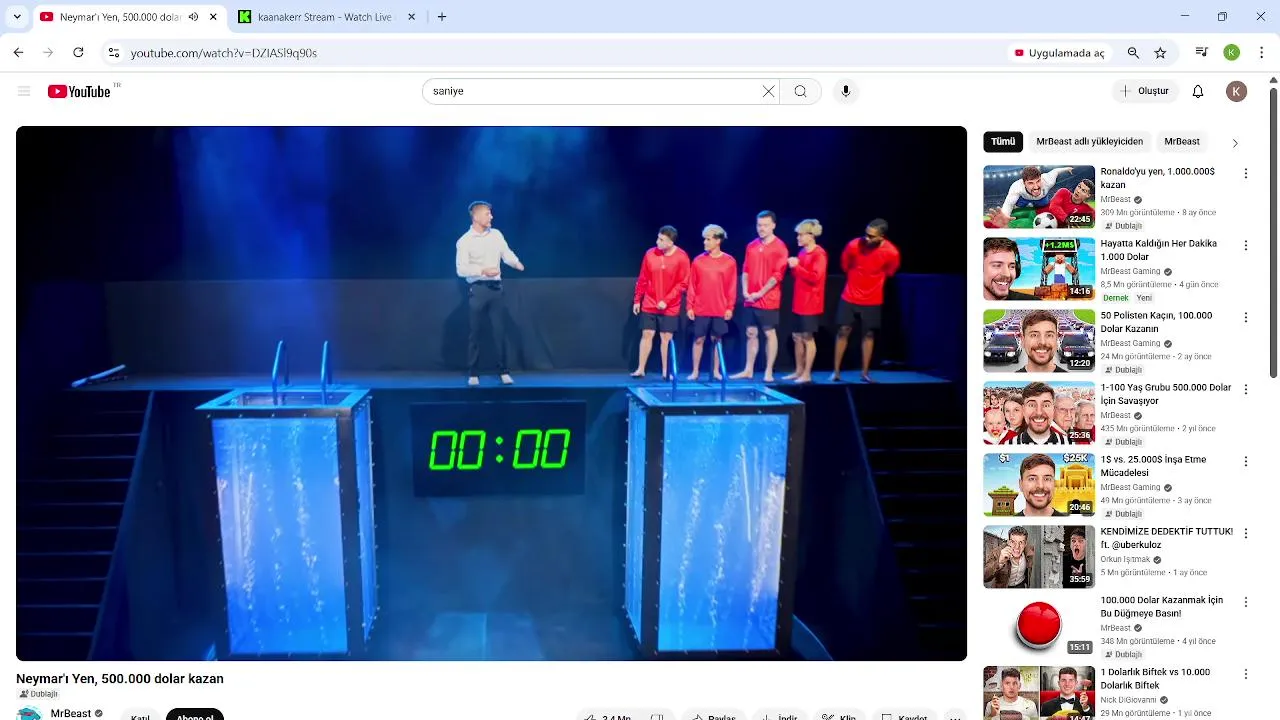Open options for 1 Dolarlık Biftek video
This screenshot has height=720, width=1280.
pyautogui.click(x=1246, y=674)
